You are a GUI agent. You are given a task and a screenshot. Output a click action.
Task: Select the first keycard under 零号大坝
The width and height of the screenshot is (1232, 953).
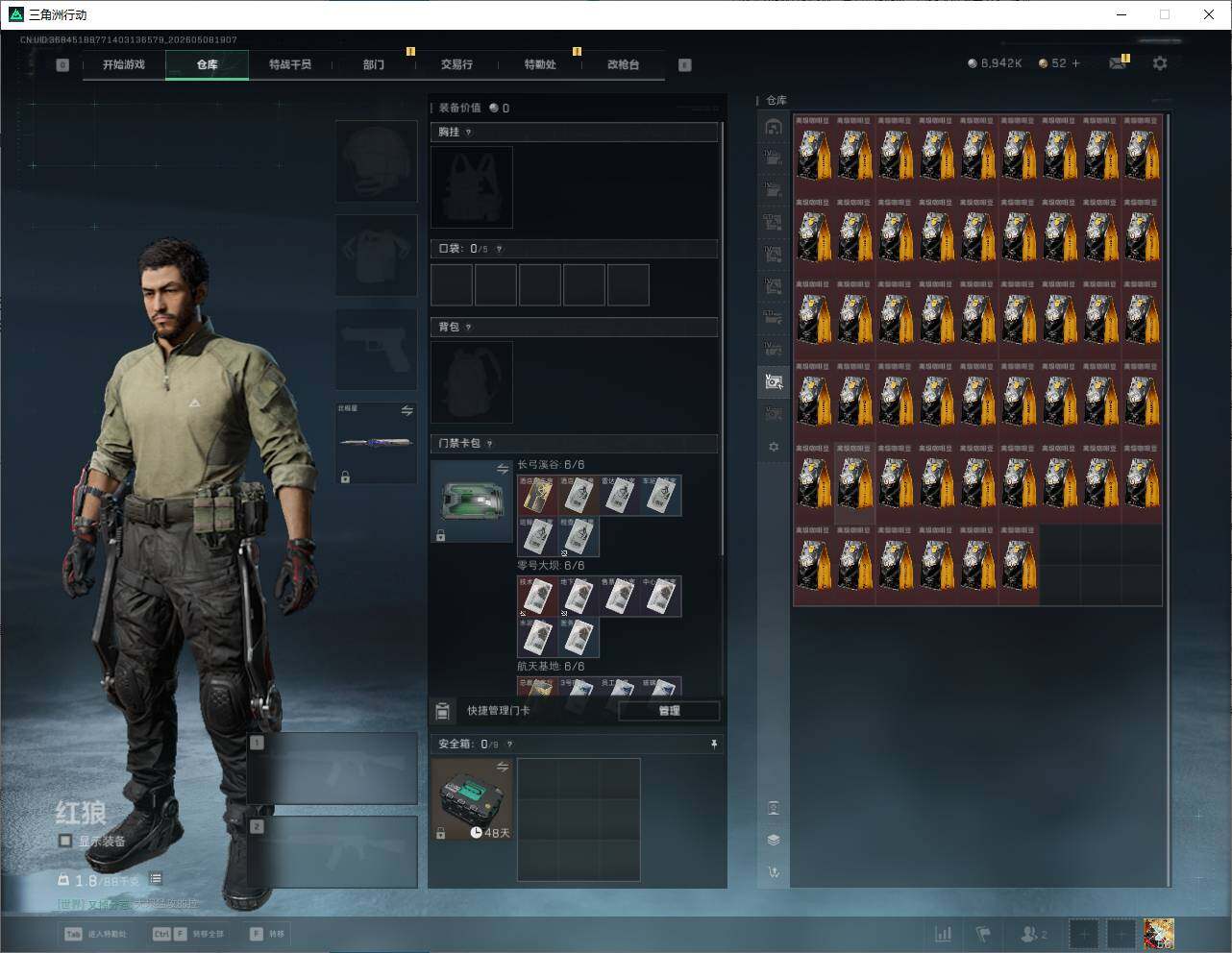point(537,597)
